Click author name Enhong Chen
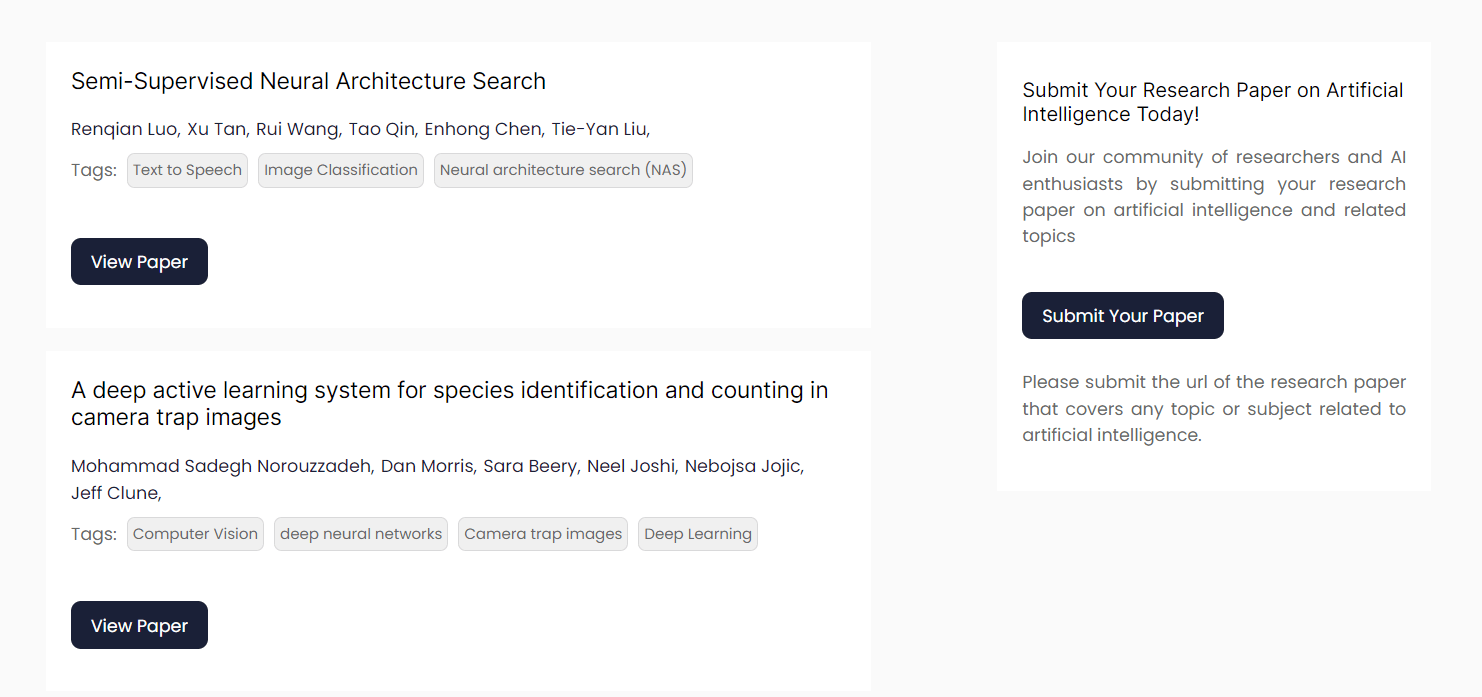The height and width of the screenshot is (697, 1482). 483,129
